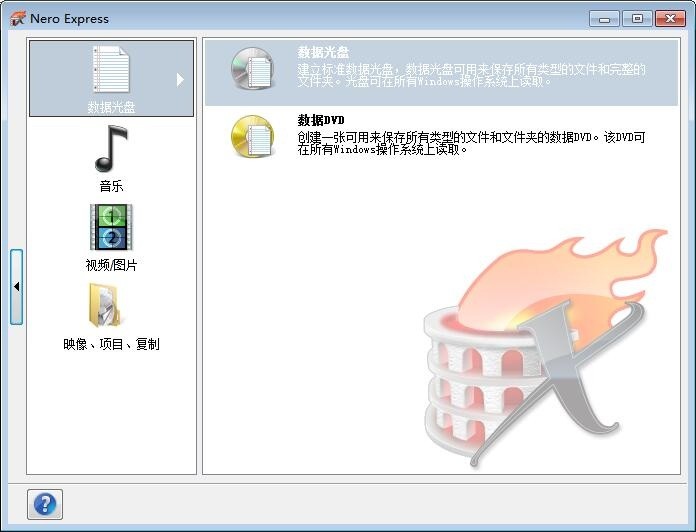
Task: Click the 数据DVD description text
Action: coord(471,143)
